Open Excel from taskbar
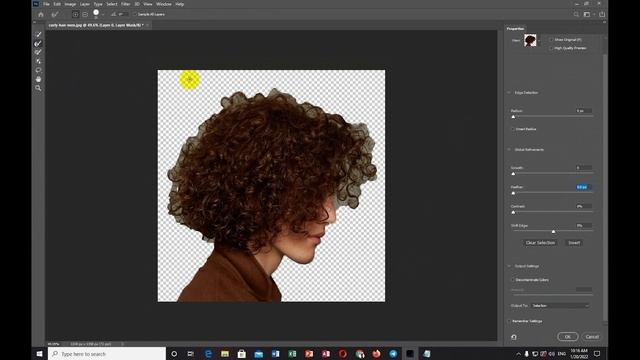 [292, 353]
